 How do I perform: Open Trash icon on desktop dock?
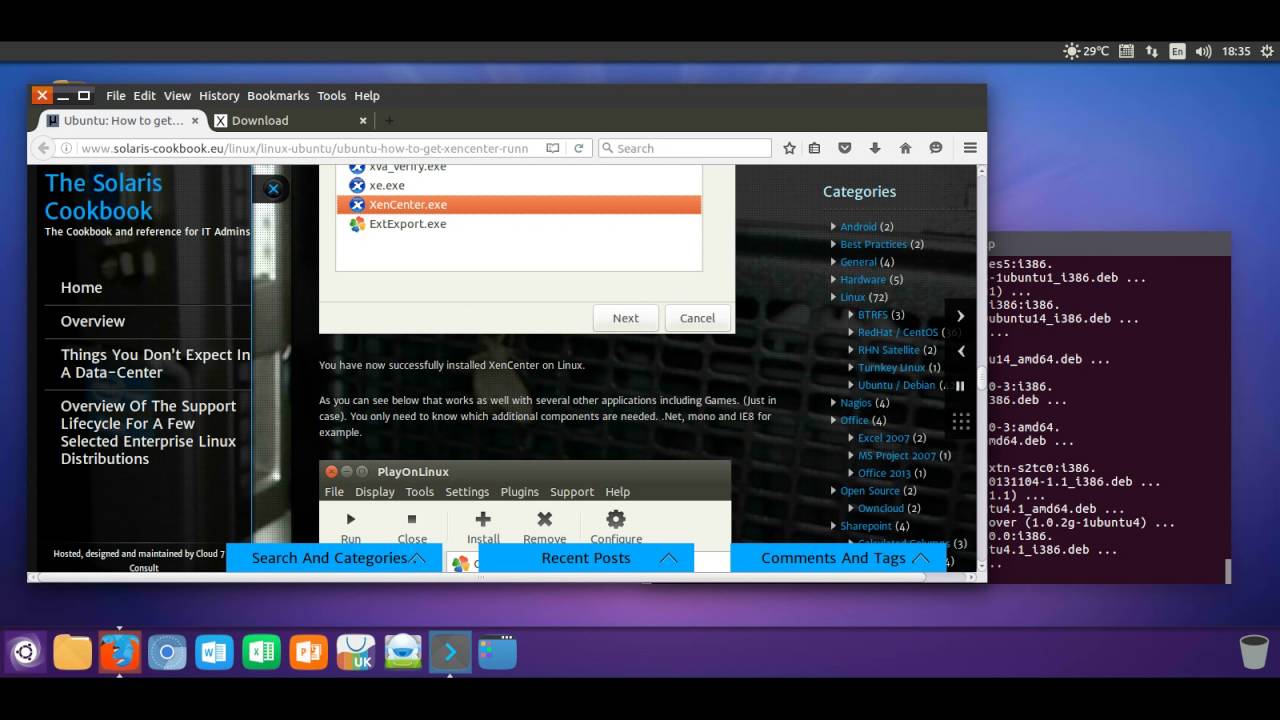click(1253, 652)
